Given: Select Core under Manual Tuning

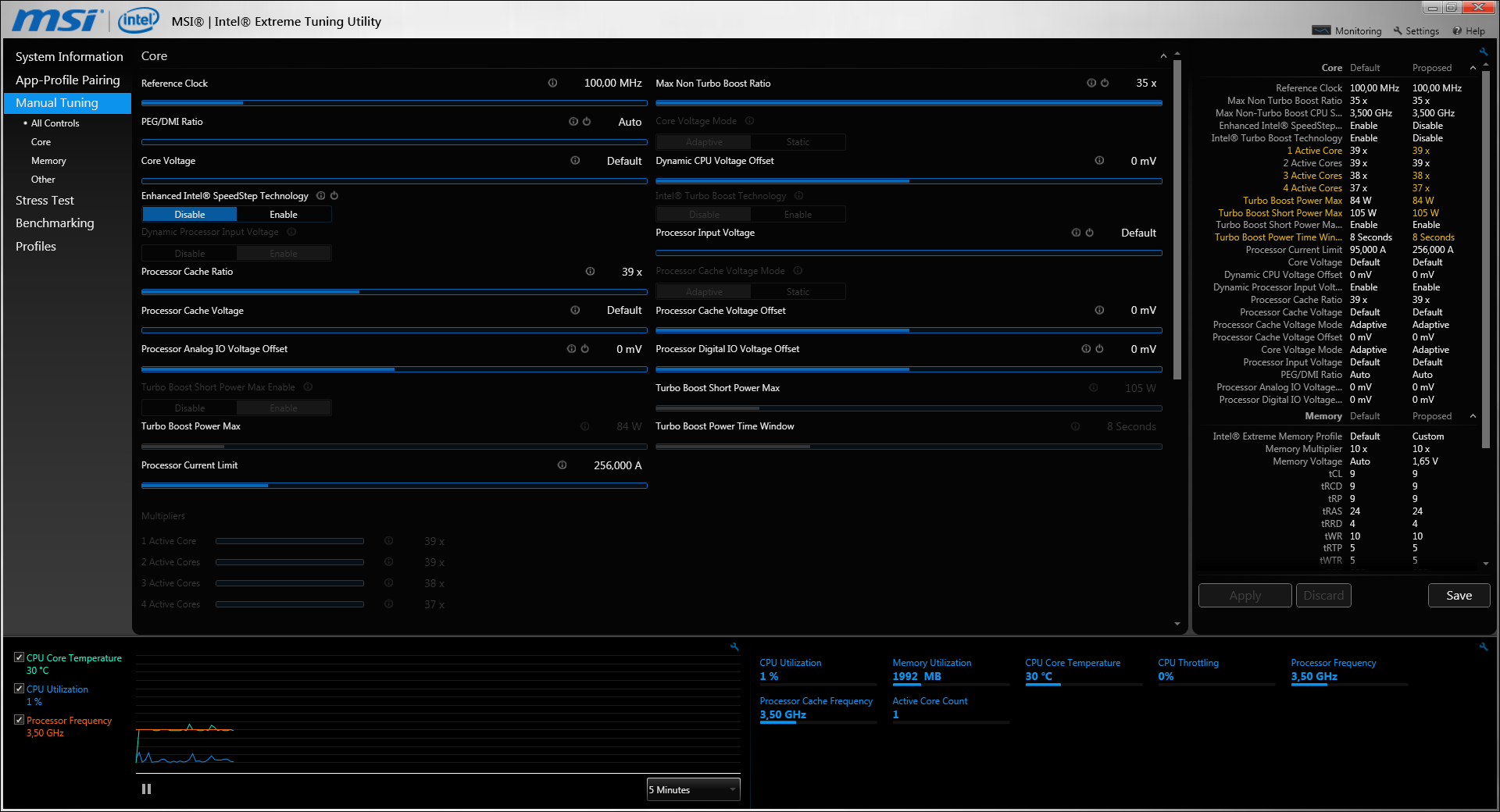Looking at the screenshot, I should [x=41, y=142].
